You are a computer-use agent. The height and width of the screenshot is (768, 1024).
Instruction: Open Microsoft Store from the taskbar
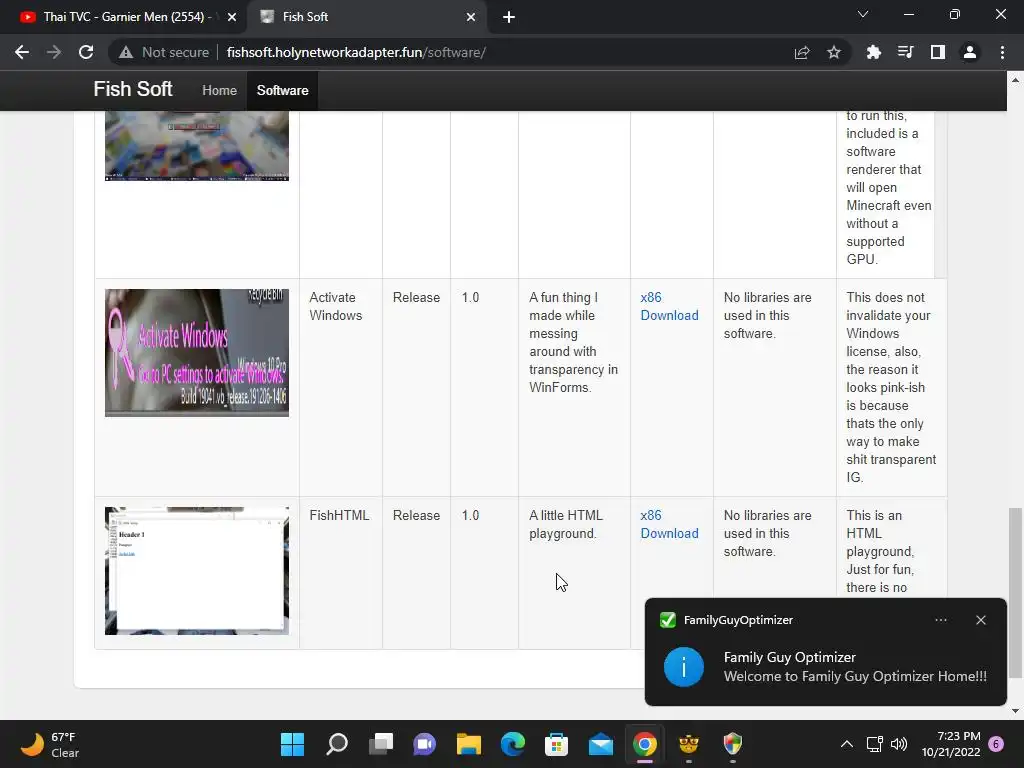pos(556,744)
